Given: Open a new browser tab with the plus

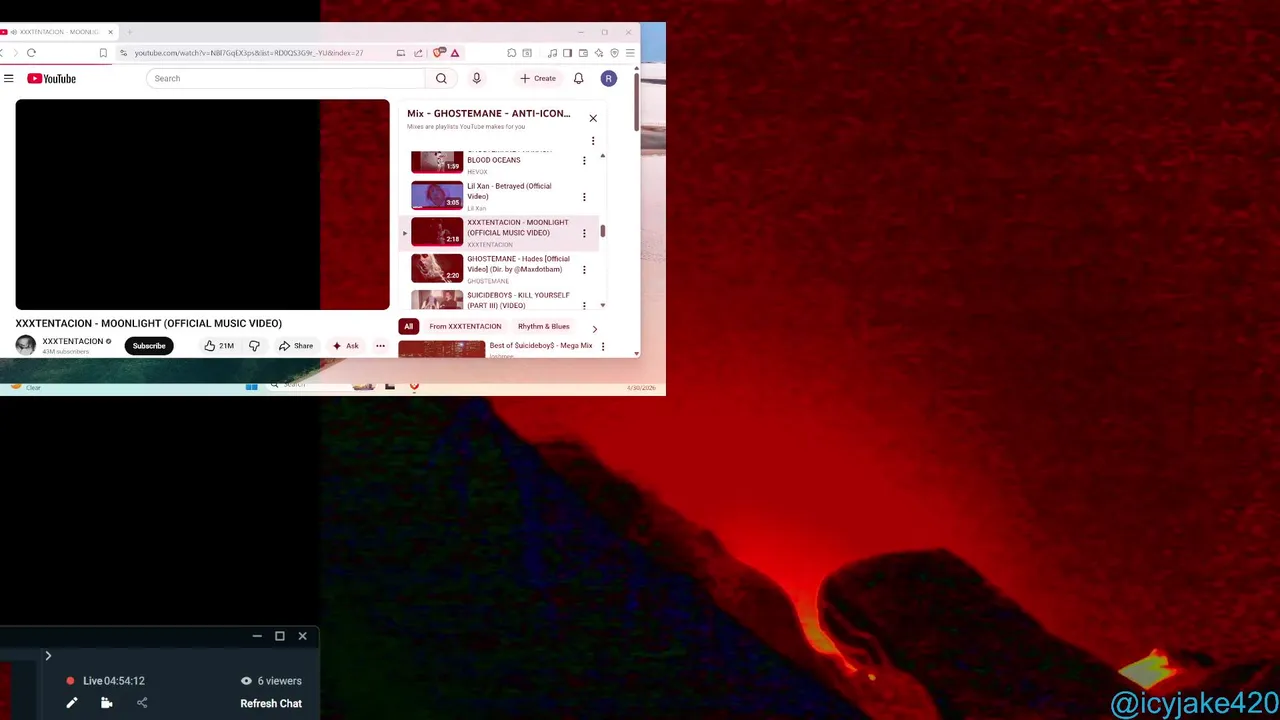Looking at the screenshot, I should pos(129,32).
